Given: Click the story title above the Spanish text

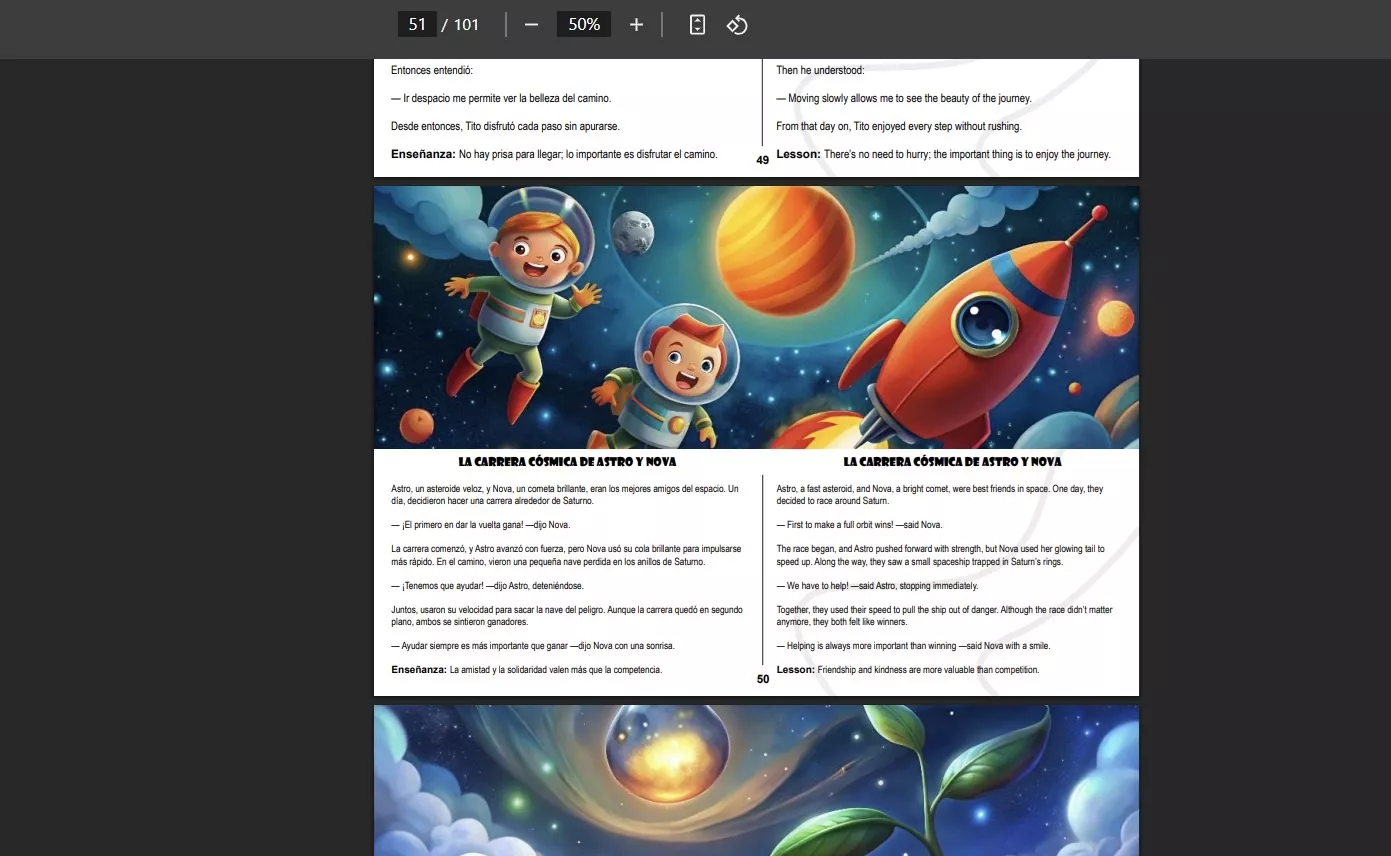Looking at the screenshot, I should (x=567, y=462).
